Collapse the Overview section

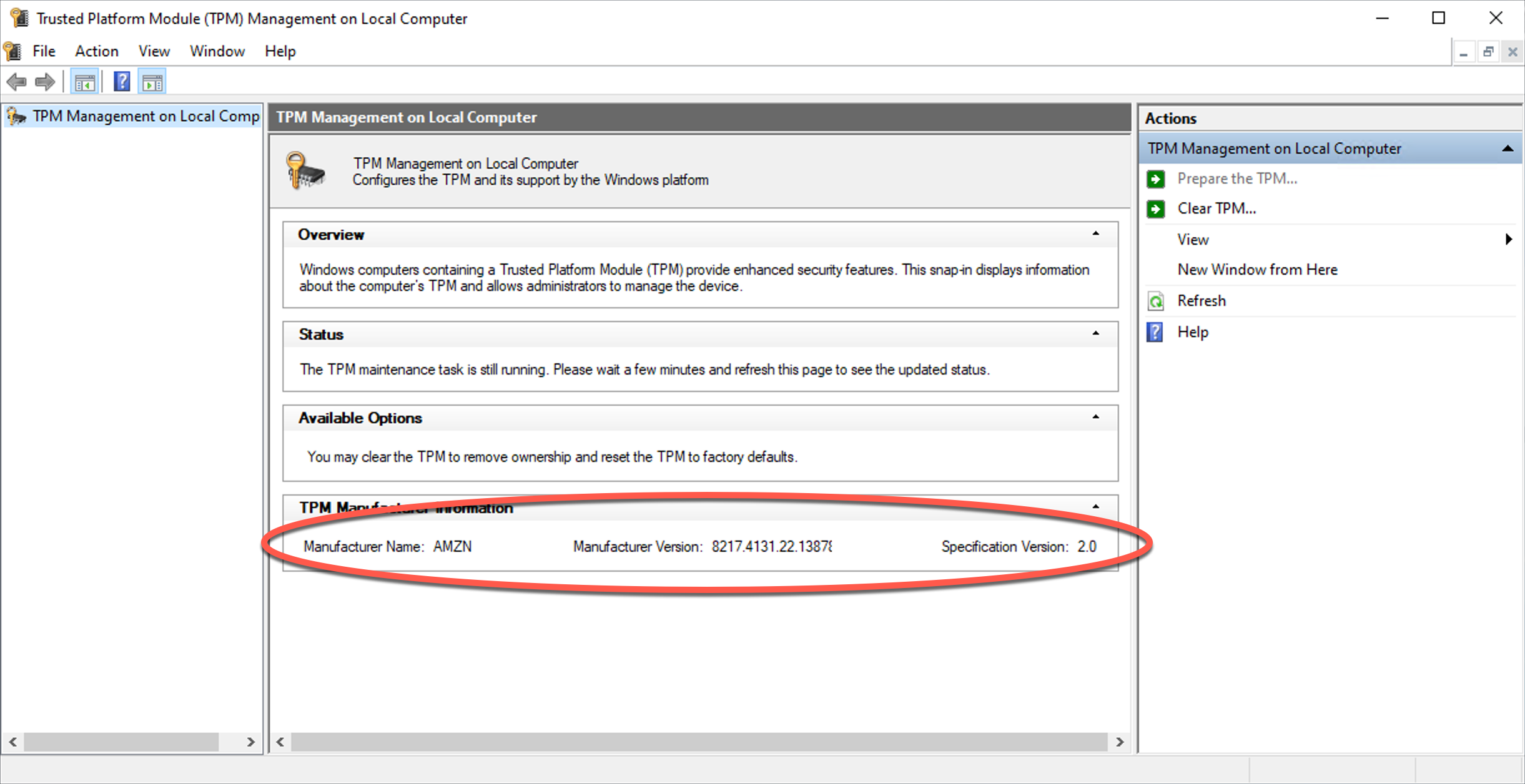[x=1095, y=234]
